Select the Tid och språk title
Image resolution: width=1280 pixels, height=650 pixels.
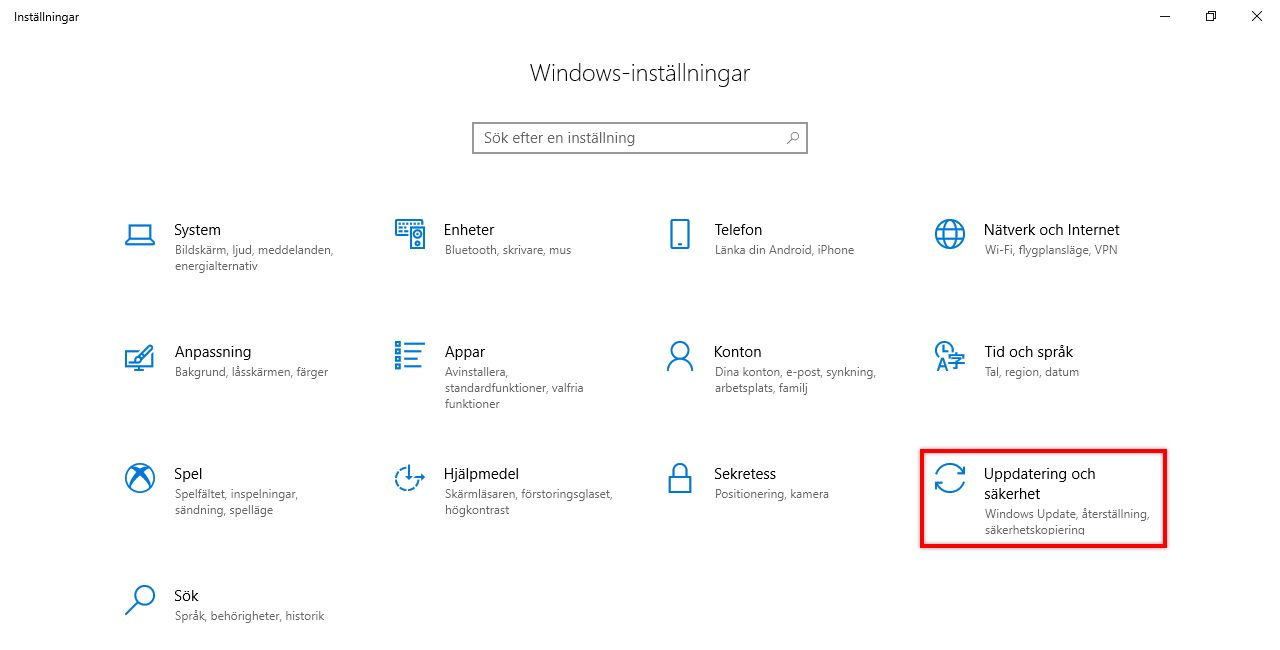(1029, 352)
